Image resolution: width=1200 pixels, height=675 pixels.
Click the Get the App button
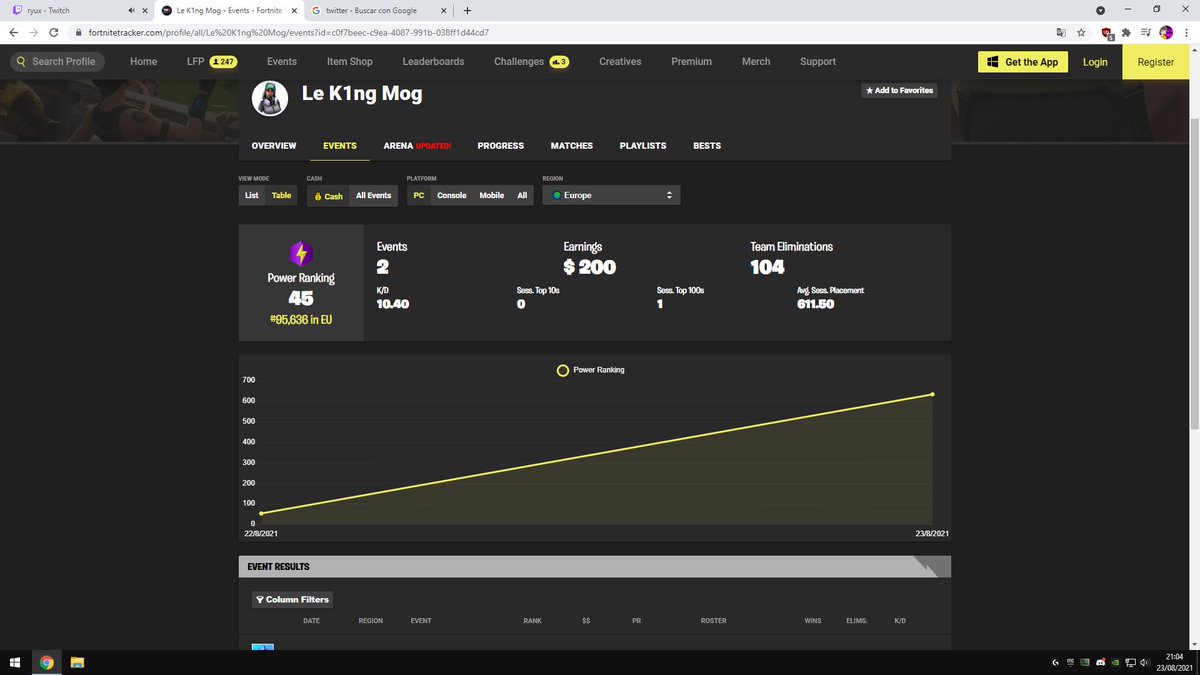[x=1022, y=61]
